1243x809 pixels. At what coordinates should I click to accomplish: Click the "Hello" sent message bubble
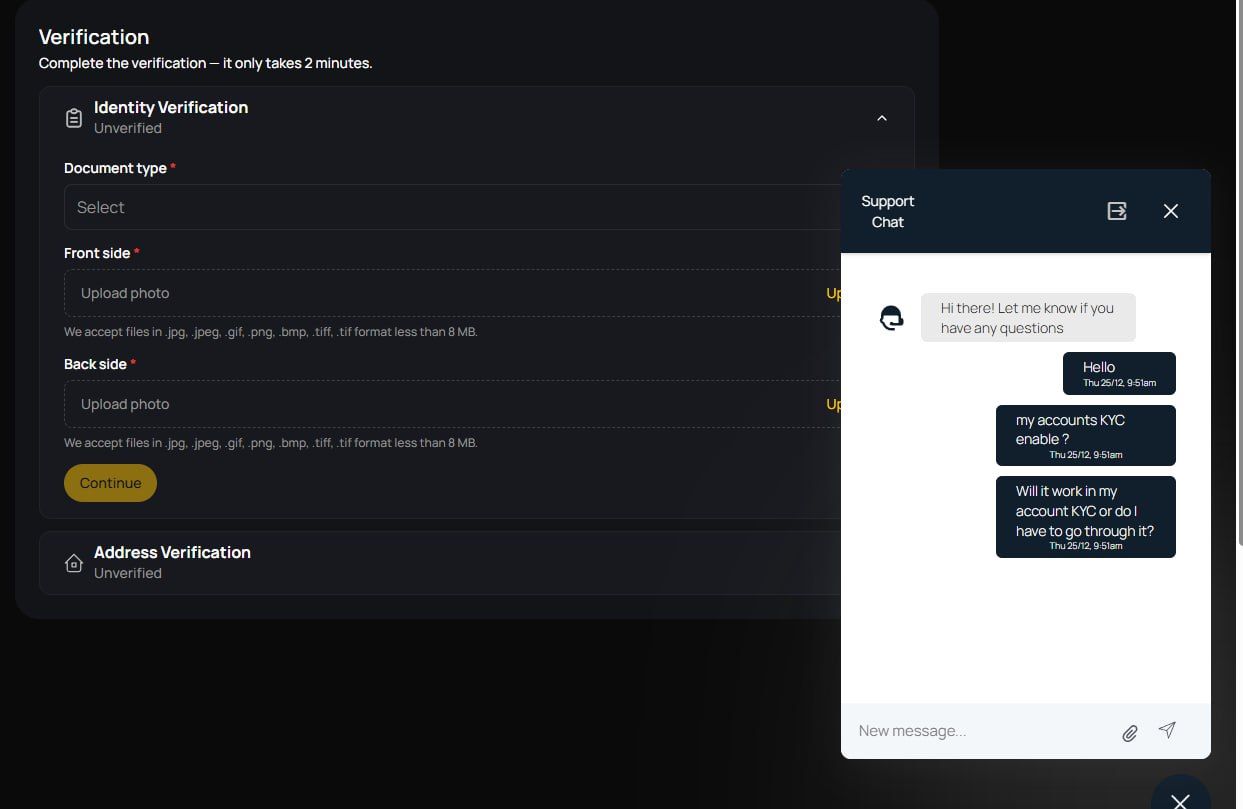pos(1118,373)
